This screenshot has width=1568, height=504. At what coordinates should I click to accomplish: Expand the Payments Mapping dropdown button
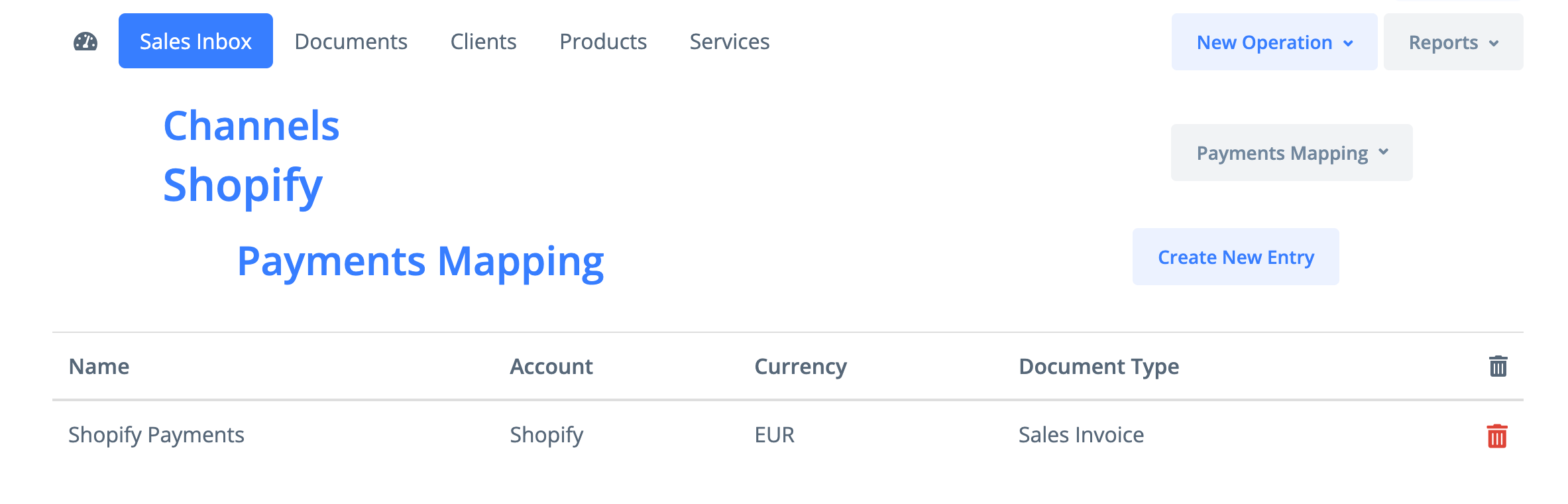[1291, 153]
